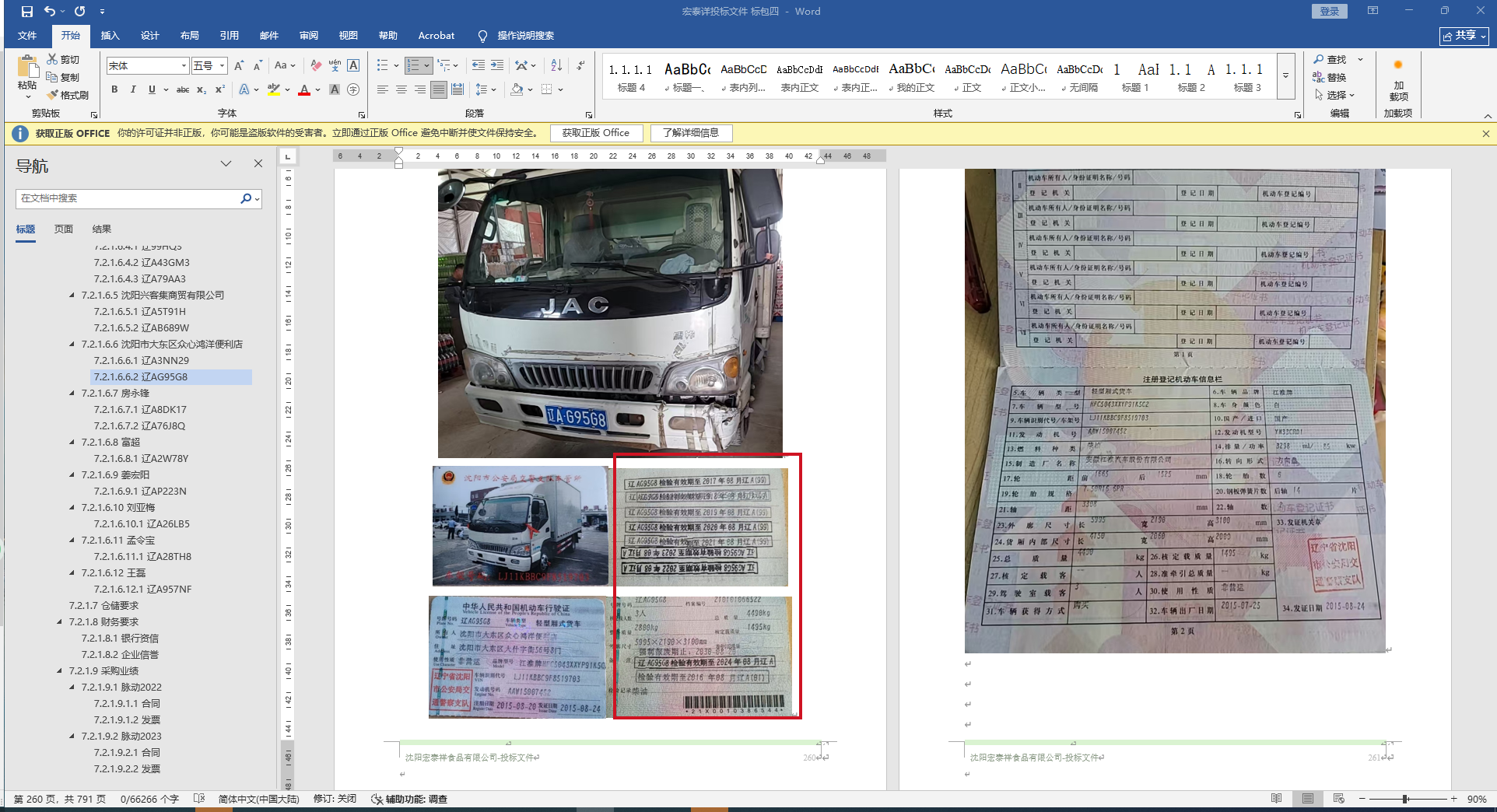Switch to the 页面 tab in navigation pane
Viewport: 1497px width, 812px height.
point(64,229)
